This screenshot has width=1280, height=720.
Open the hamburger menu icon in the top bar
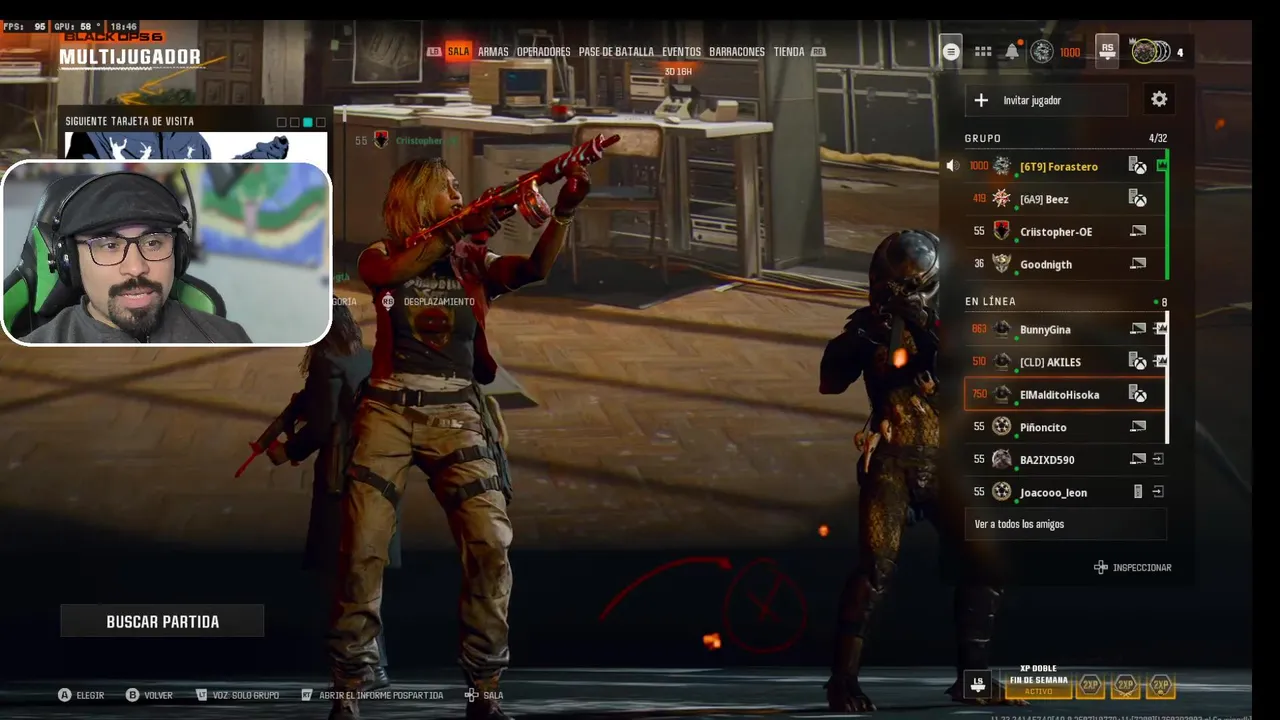point(951,52)
